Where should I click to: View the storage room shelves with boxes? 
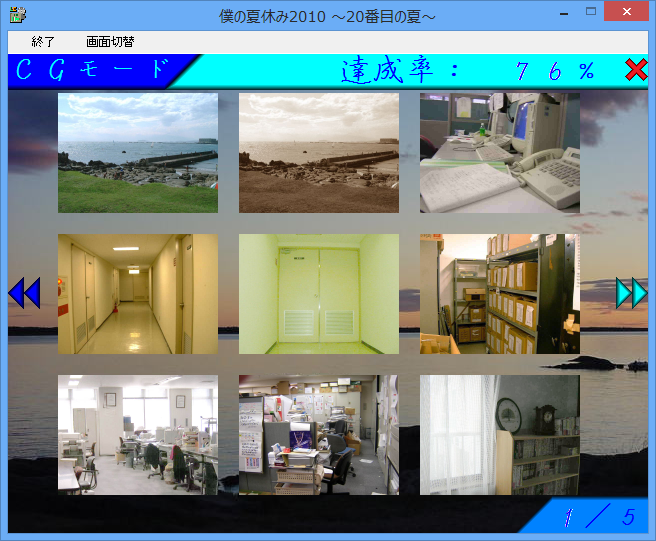point(499,294)
